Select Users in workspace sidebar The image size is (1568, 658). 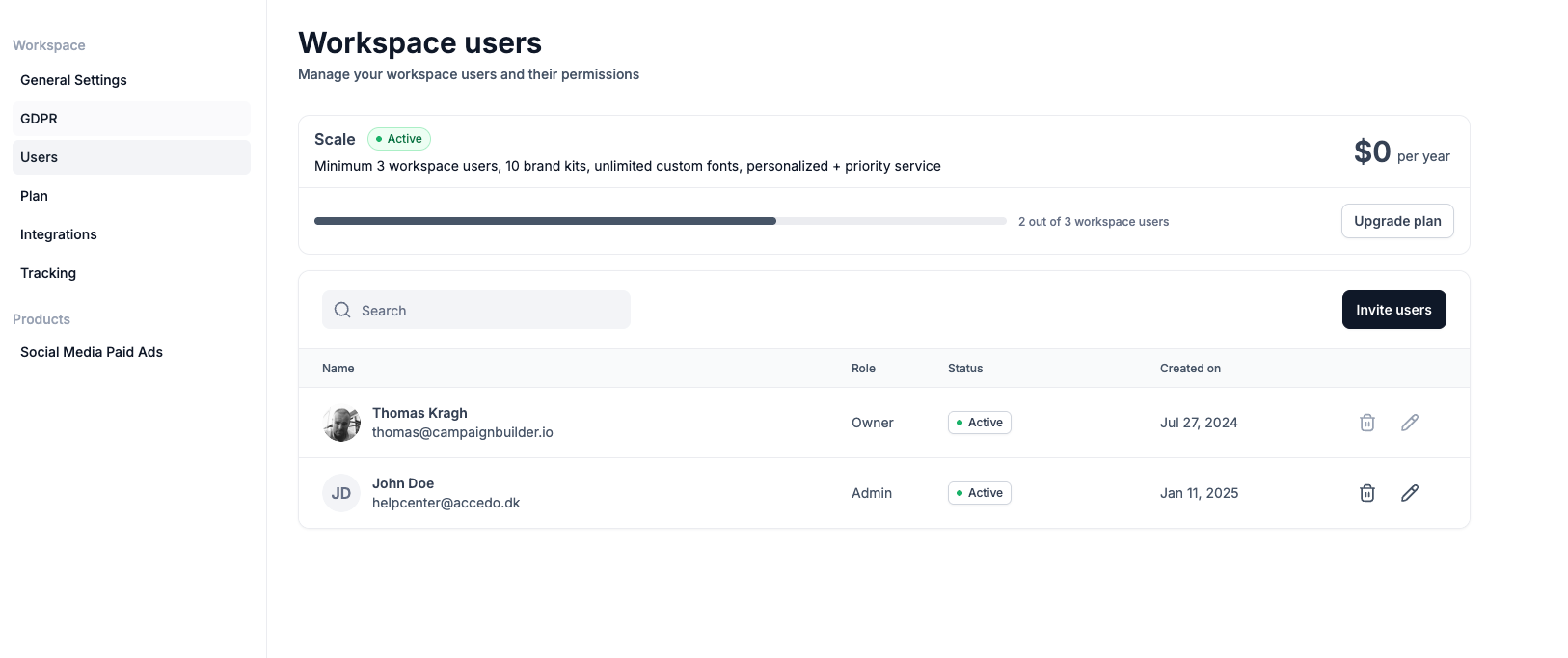(39, 157)
